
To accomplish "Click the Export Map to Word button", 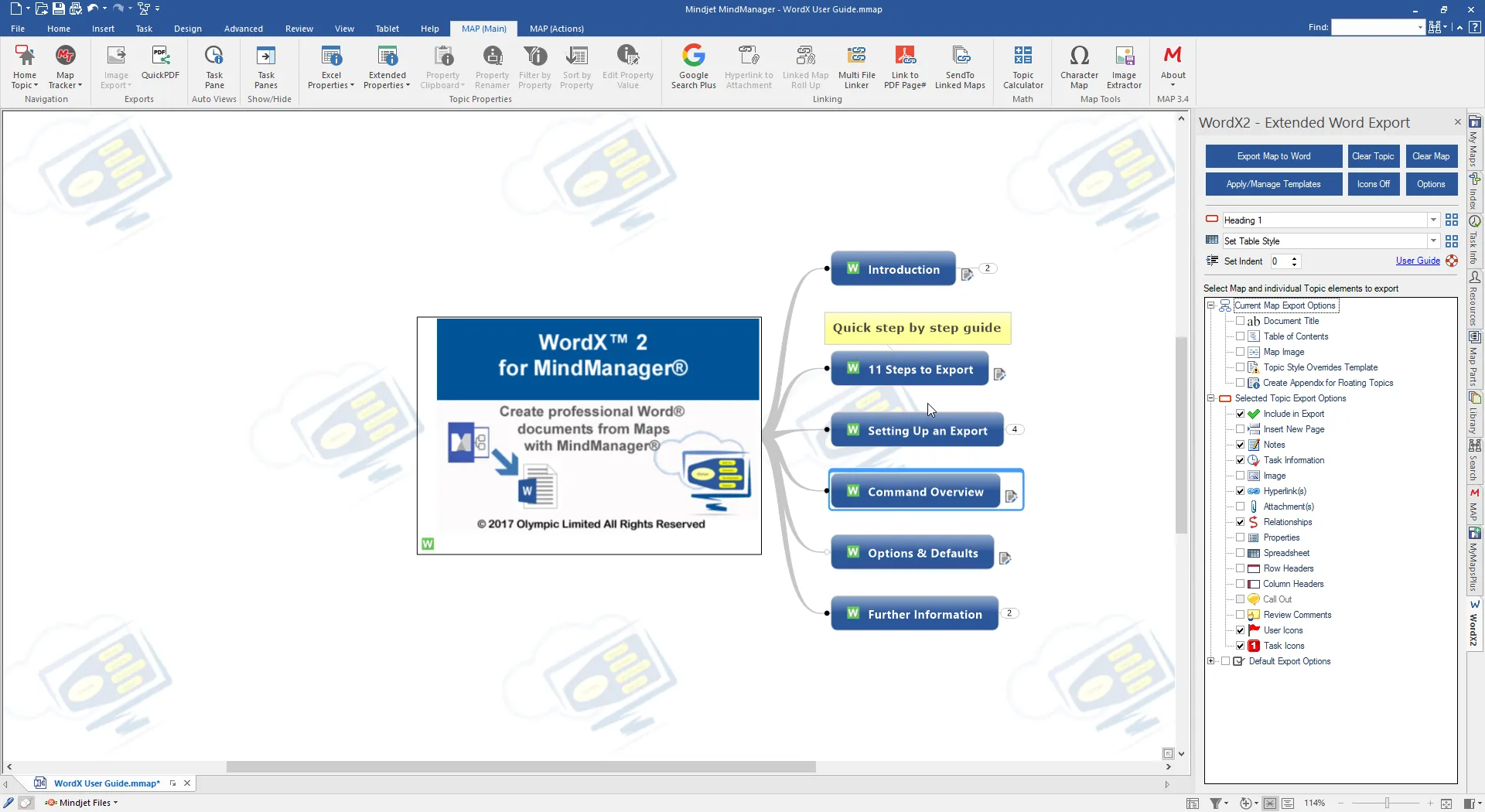I will [1273, 156].
